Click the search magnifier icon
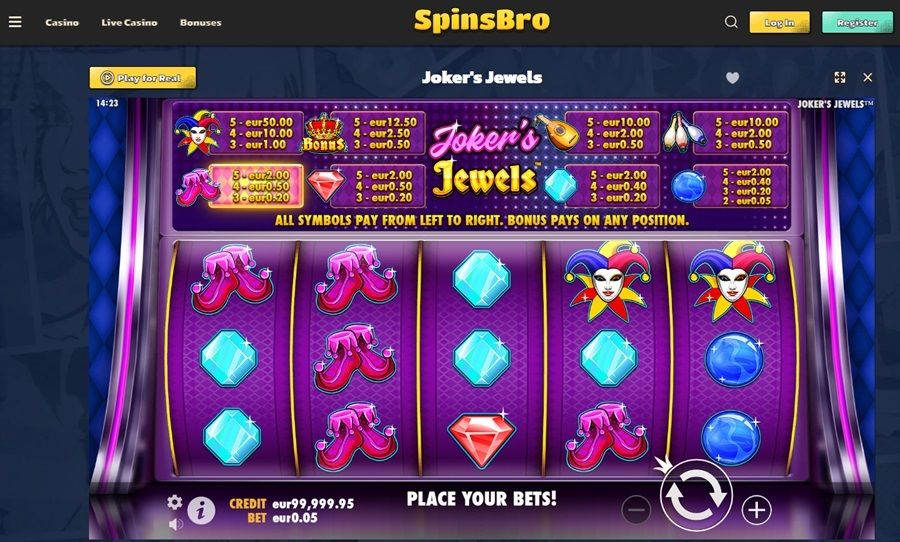This screenshot has height=542, width=900. click(x=731, y=22)
